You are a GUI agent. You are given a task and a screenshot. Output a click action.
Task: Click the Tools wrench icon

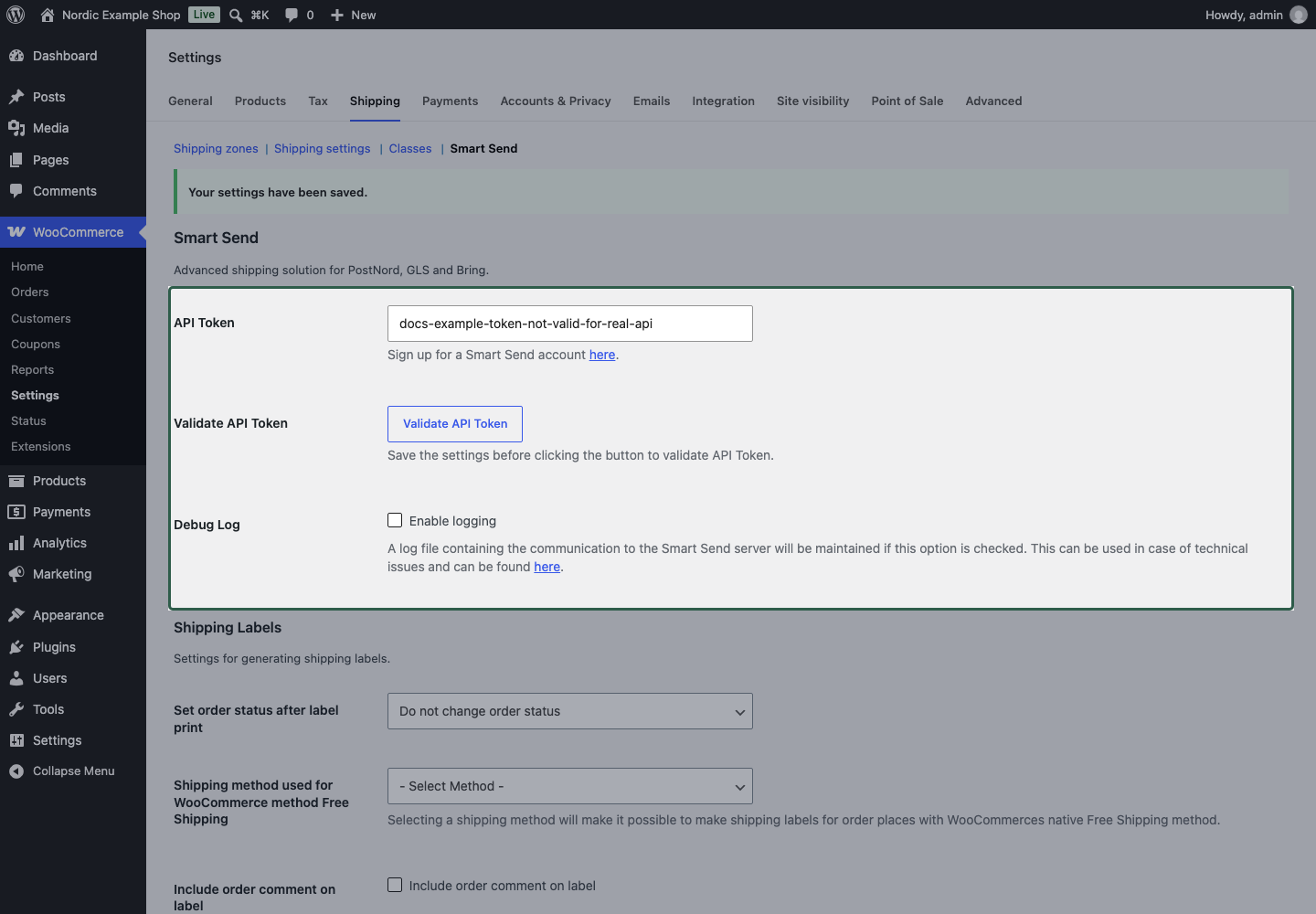click(x=16, y=709)
